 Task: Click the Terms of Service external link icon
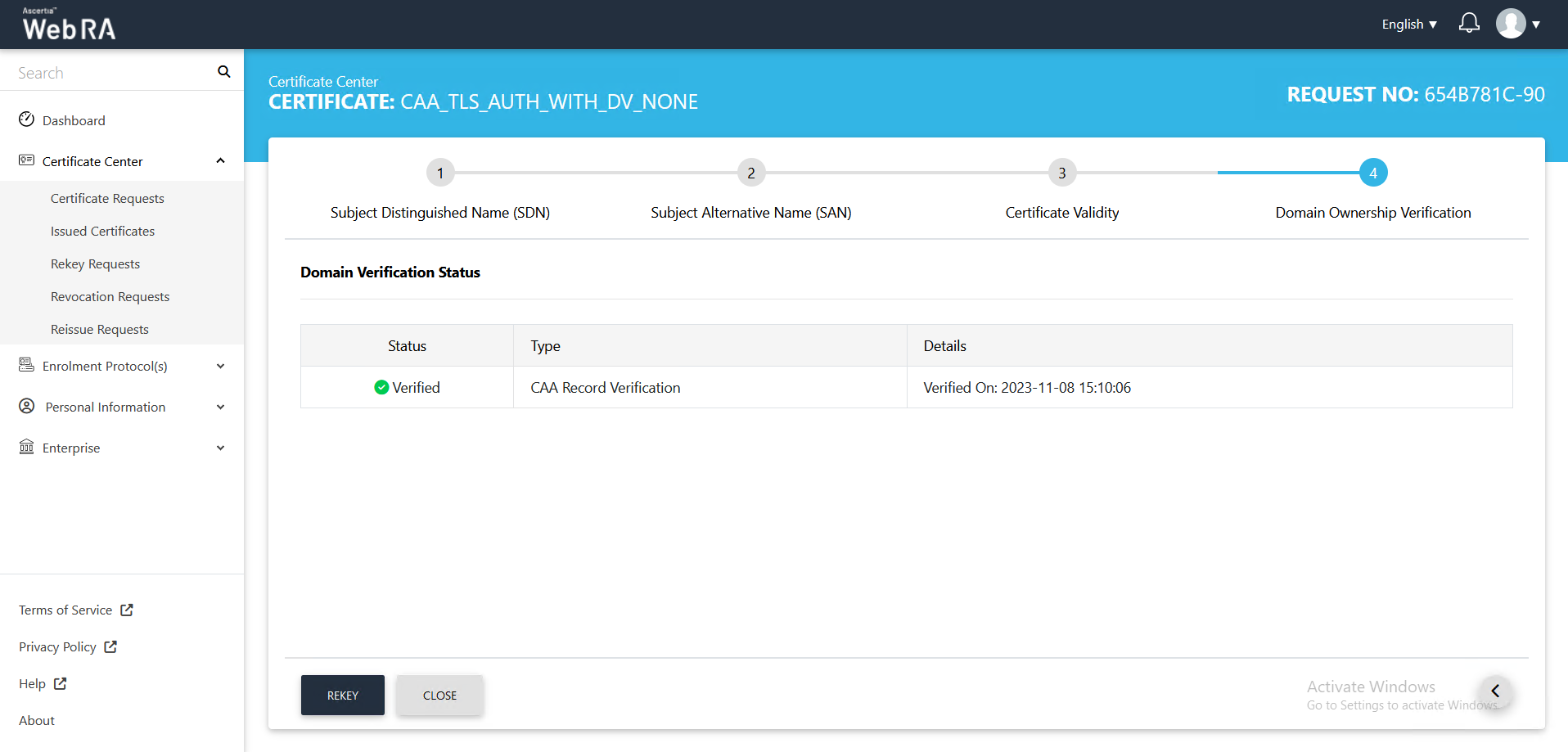coord(127,610)
